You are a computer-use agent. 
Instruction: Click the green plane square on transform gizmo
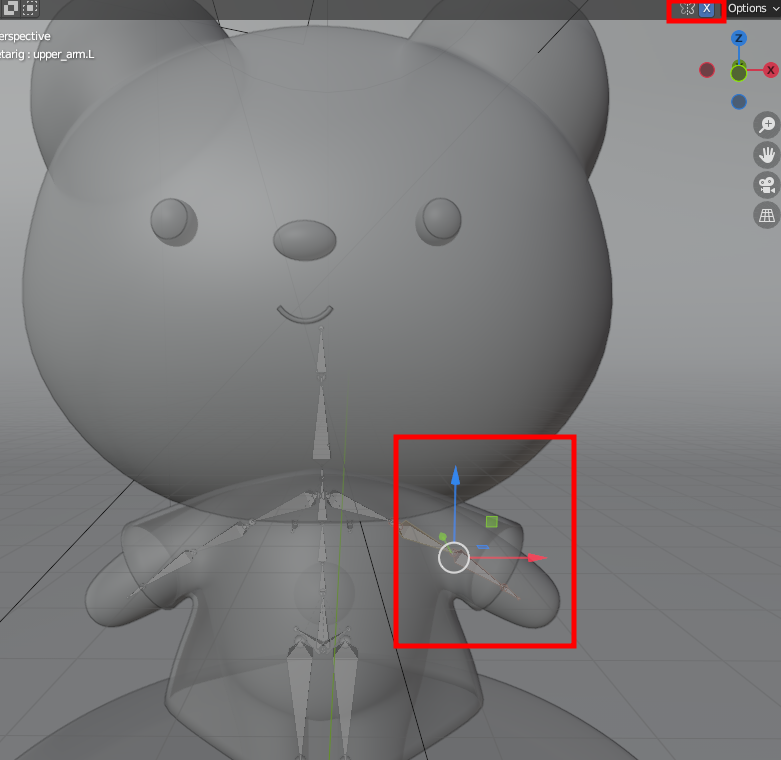[492, 521]
